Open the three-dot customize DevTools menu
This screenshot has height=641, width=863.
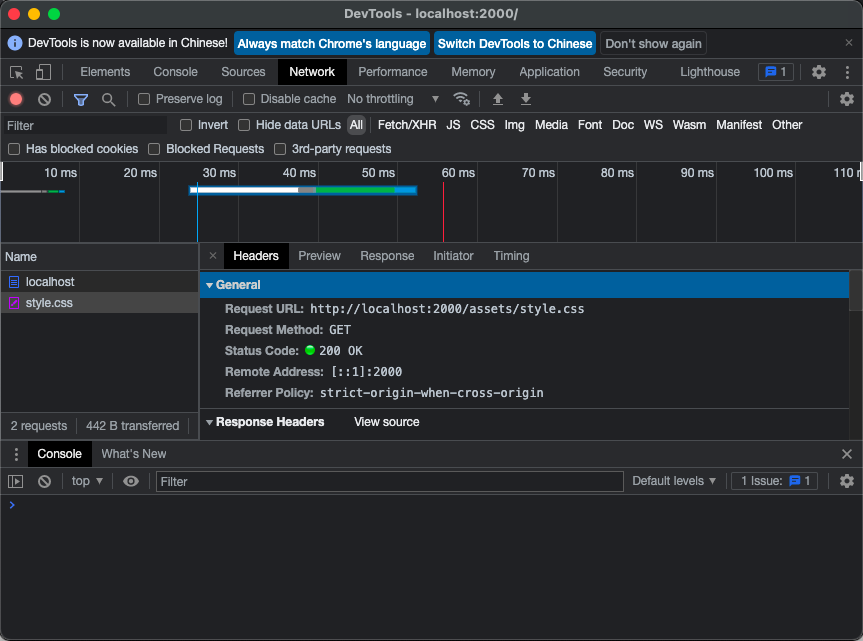[x=847, y=72]
